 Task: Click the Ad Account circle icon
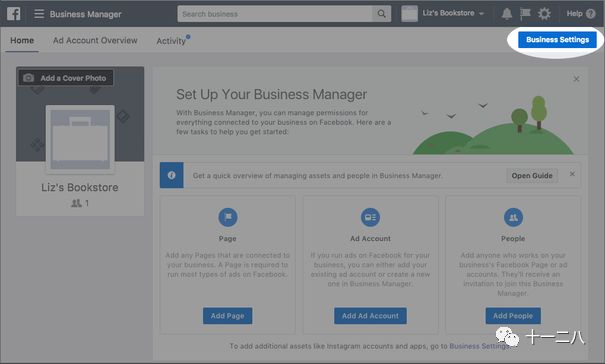tap(370, 217)
